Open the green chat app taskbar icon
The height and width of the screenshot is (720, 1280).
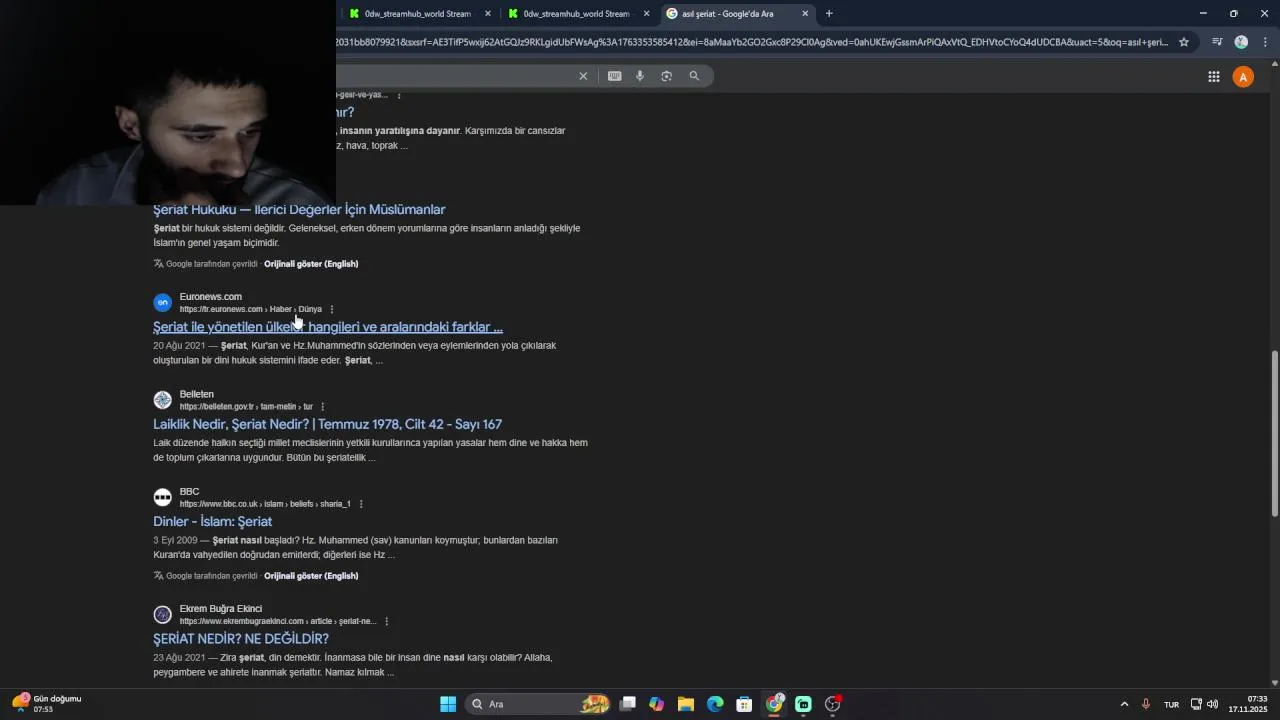[x=803, y=704]
